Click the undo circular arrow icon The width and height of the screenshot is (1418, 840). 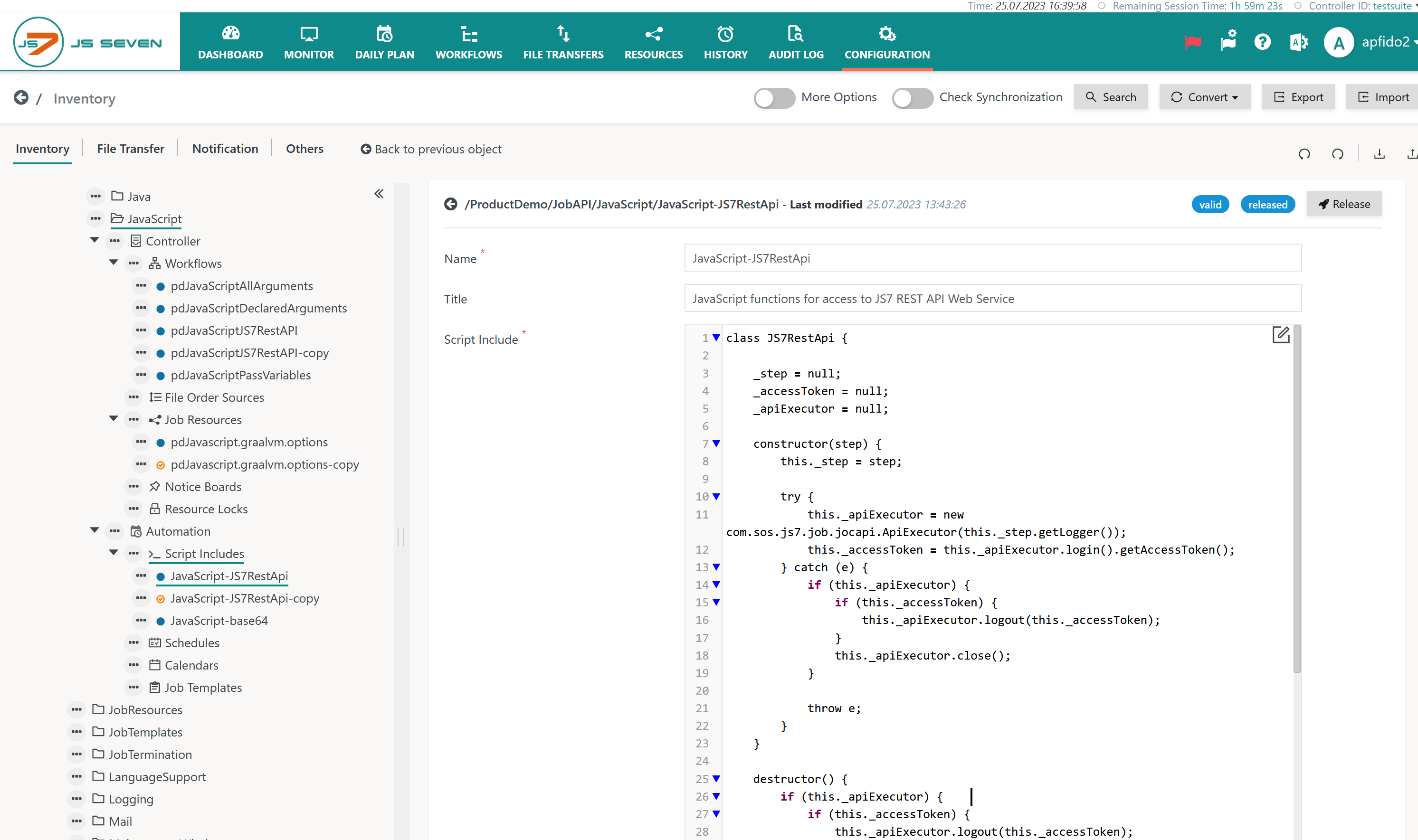[x=1304, y=154]
